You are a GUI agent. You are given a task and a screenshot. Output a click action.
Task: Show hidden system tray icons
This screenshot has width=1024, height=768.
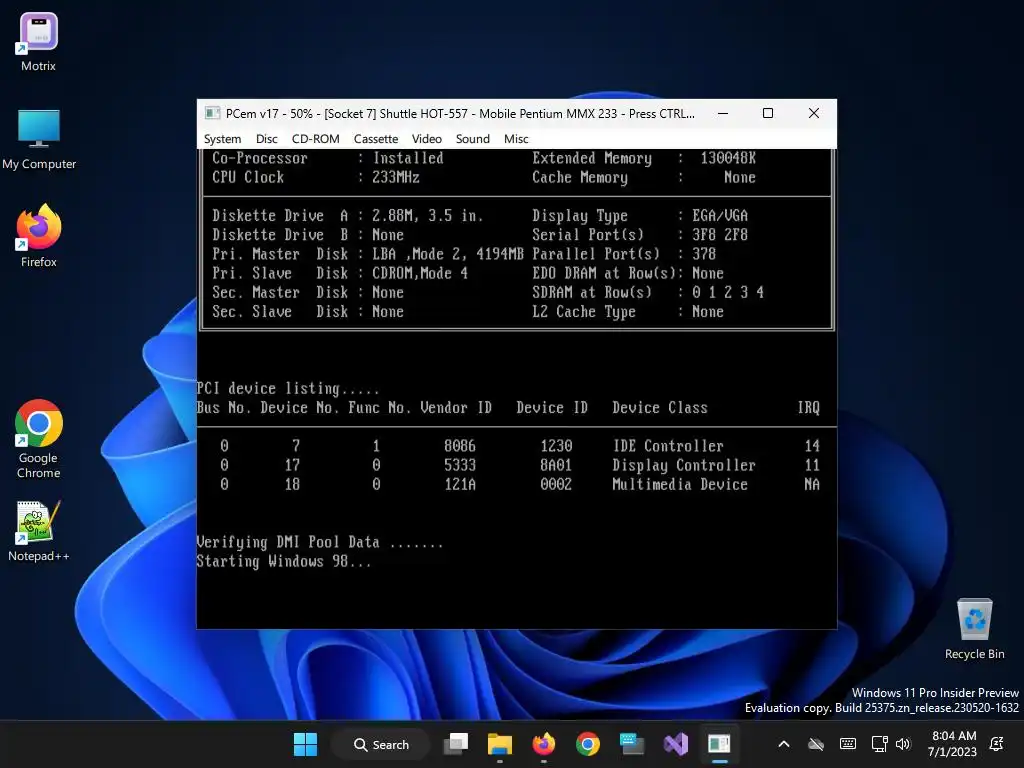(784, 744)
